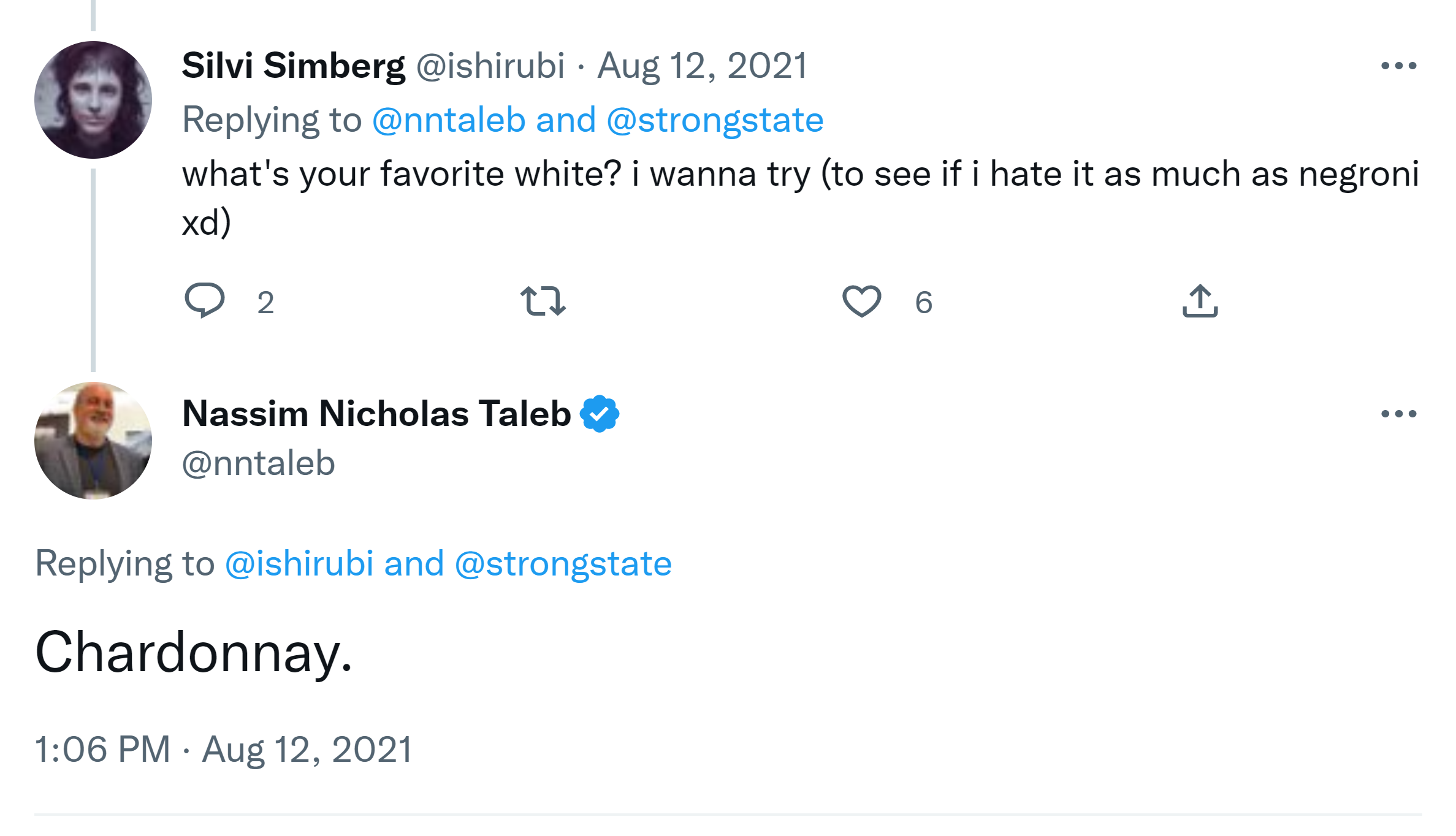Open the Aug 12, 2021 date on Silvi's tweet

702,66
